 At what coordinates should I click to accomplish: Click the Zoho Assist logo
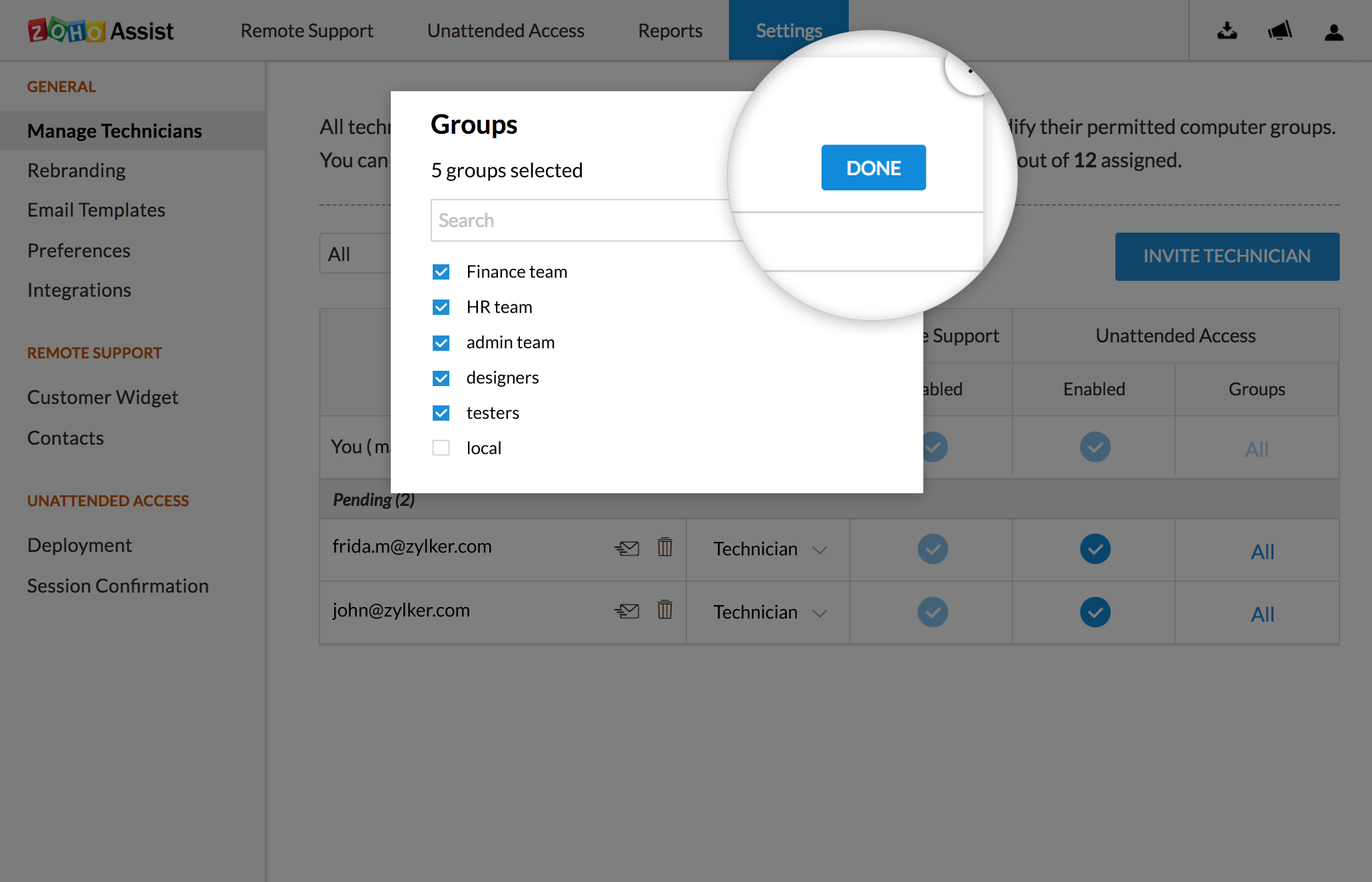point(101,31)
